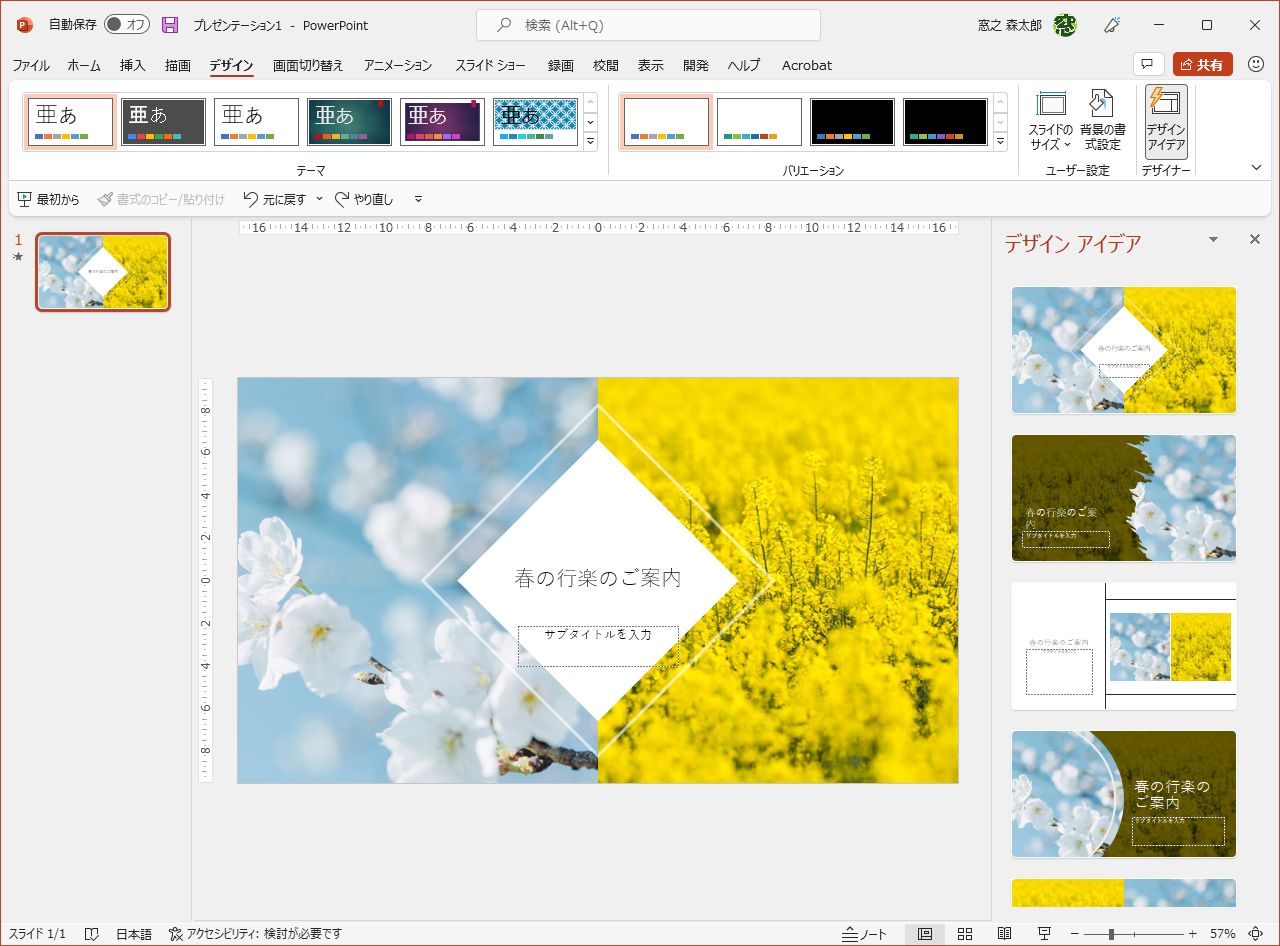Viewport: 1280px width, 946px height.
Task: Click the 共有 button
Action: point(1203,63)
